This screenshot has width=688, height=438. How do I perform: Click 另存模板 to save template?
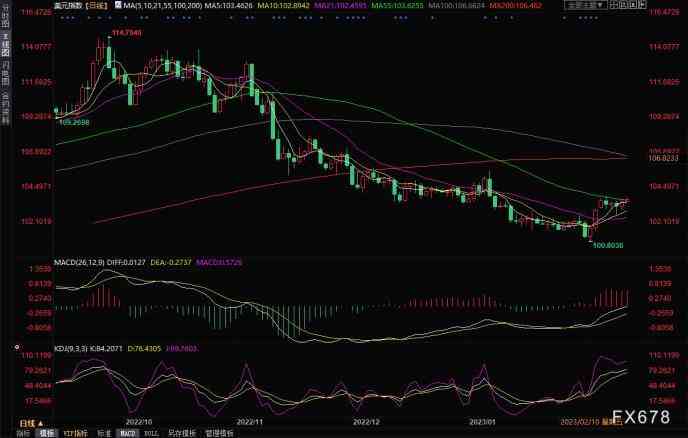coord(180,434)
